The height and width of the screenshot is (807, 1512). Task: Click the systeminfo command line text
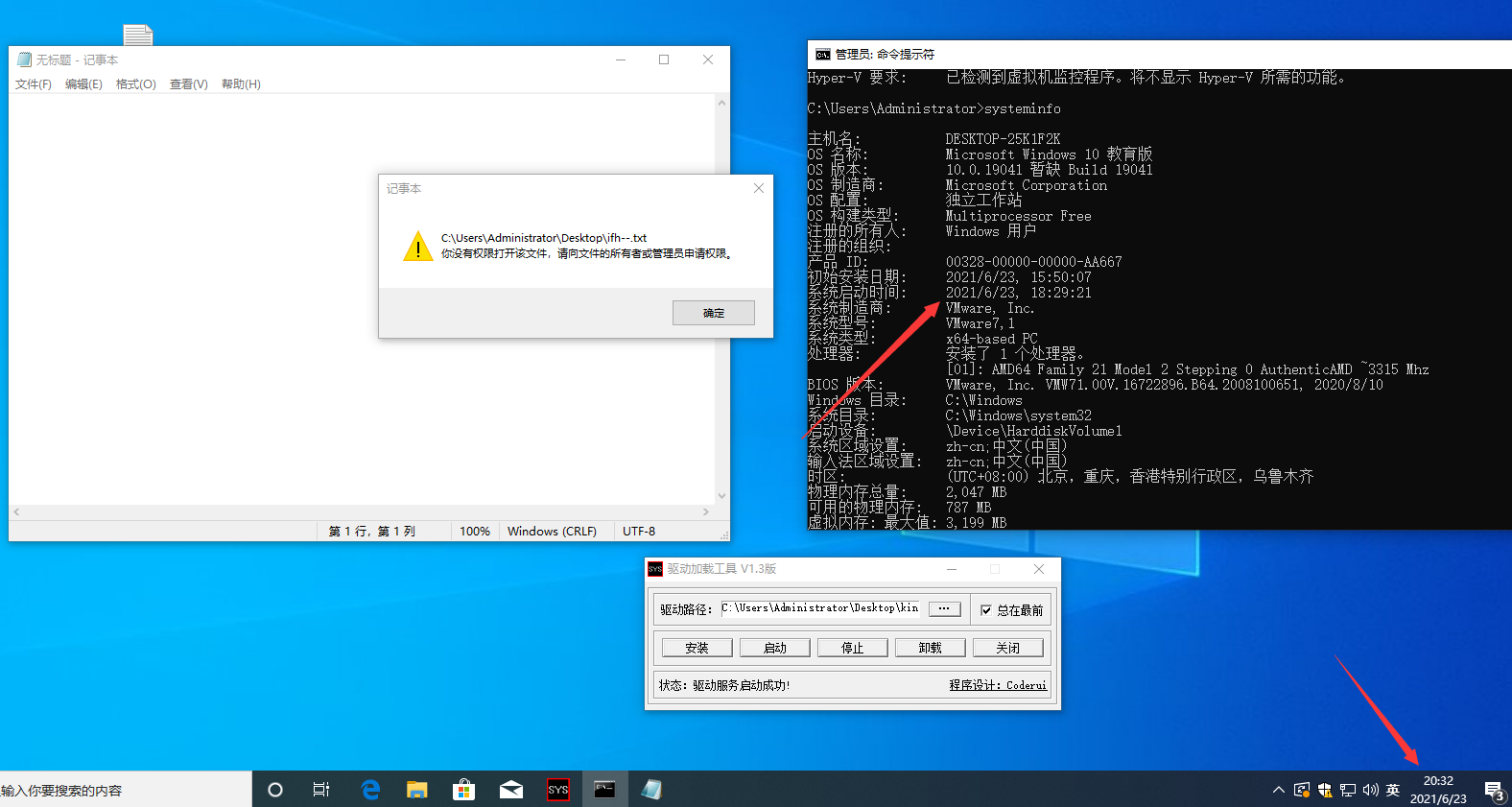click(x=1023, y=108)
